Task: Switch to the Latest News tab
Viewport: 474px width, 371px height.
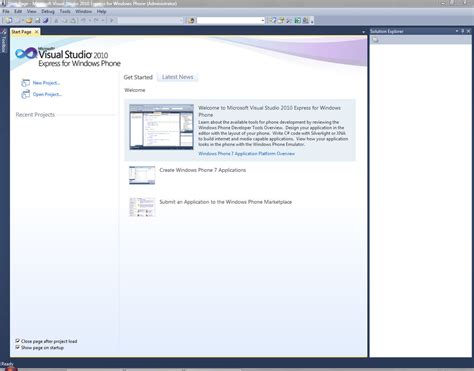Action: 178,77
